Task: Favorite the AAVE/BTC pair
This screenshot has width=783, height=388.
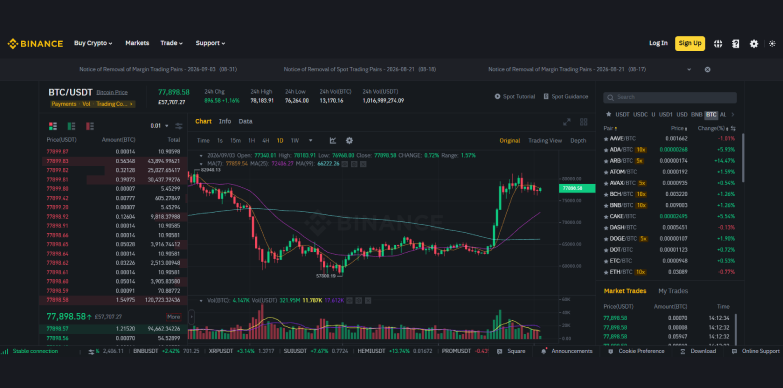Action: point(606,138)
